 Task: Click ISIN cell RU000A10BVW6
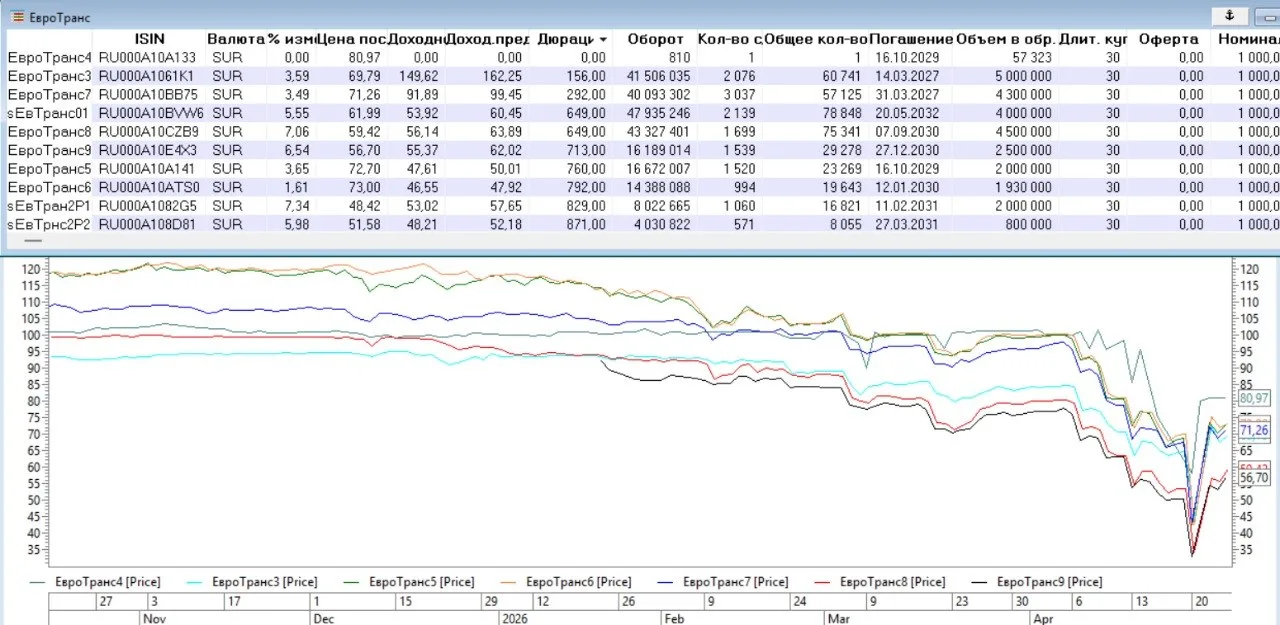point(149,113)
